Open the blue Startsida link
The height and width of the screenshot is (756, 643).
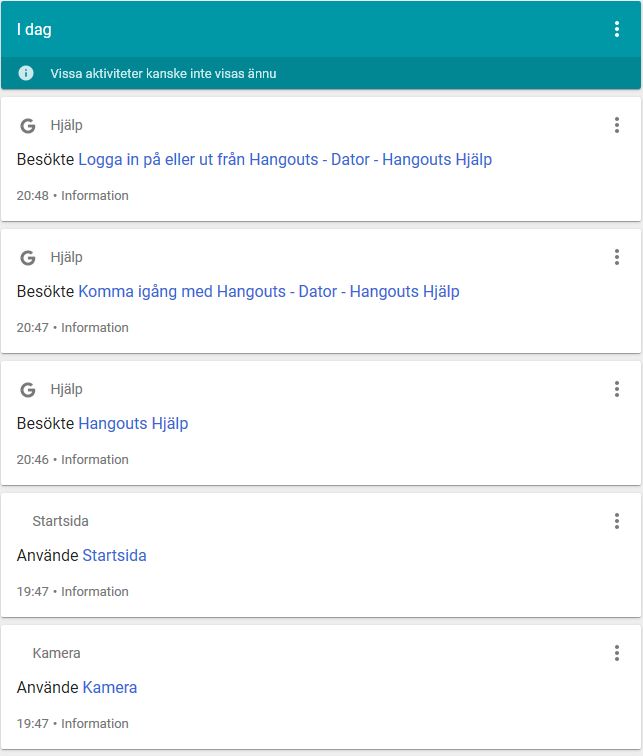tap(114, 555)
